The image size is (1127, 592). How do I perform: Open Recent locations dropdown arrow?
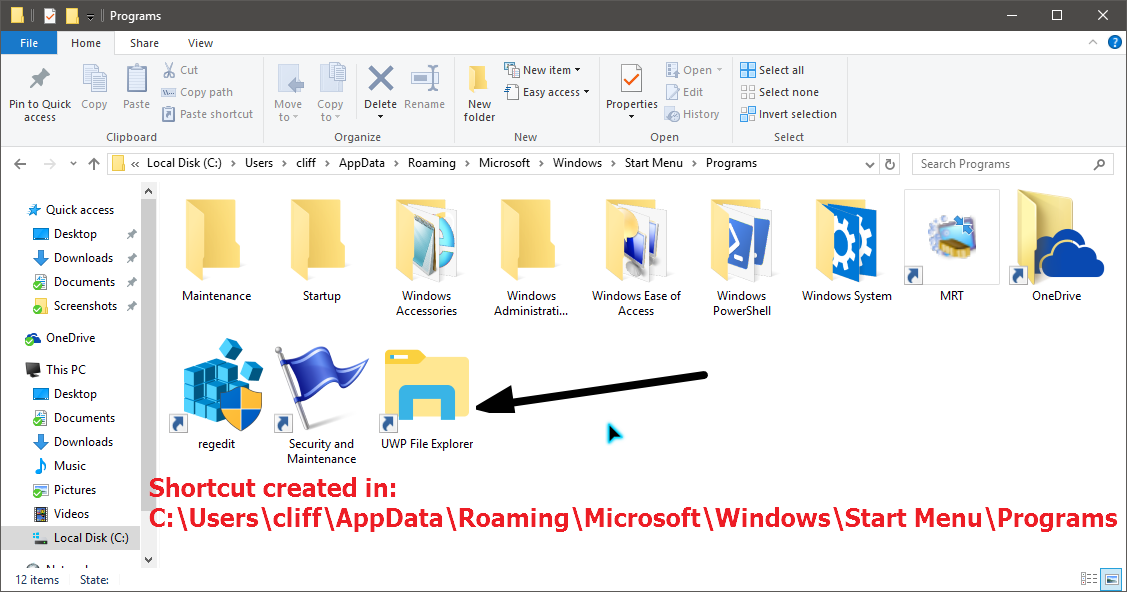tap(73, 164)
